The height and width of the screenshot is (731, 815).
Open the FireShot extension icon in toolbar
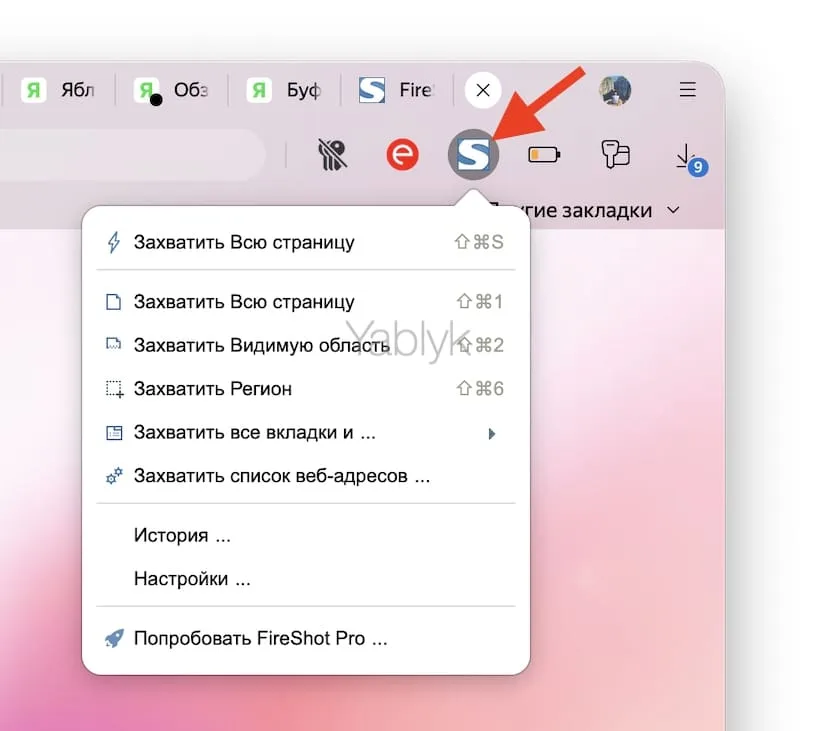pos(472,155)
